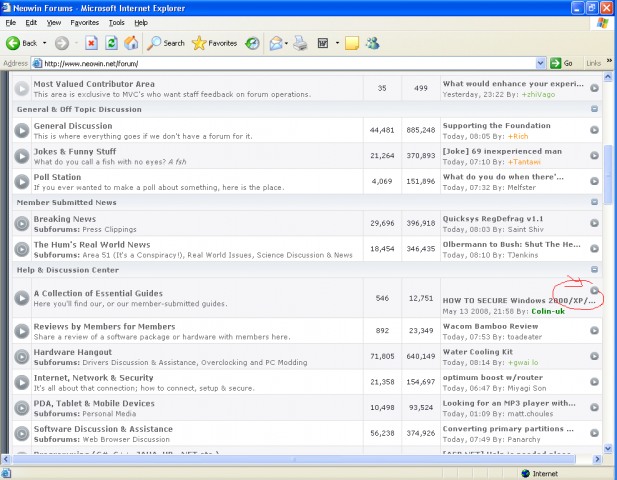Open the Favorites menu in the menu bar
The width and height of the screenshot is (617, 480).
coord(84,21)
